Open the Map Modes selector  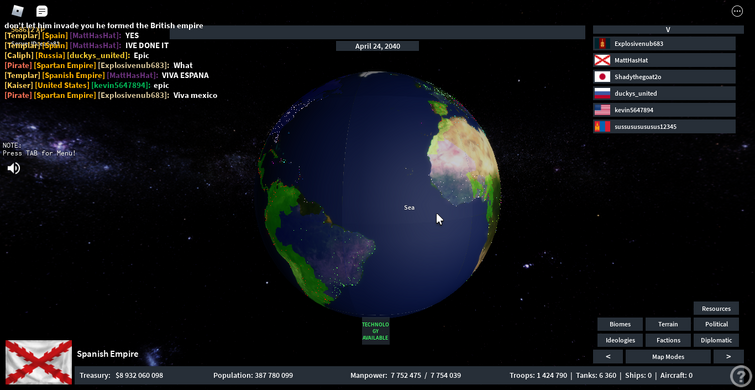(668, 357)
